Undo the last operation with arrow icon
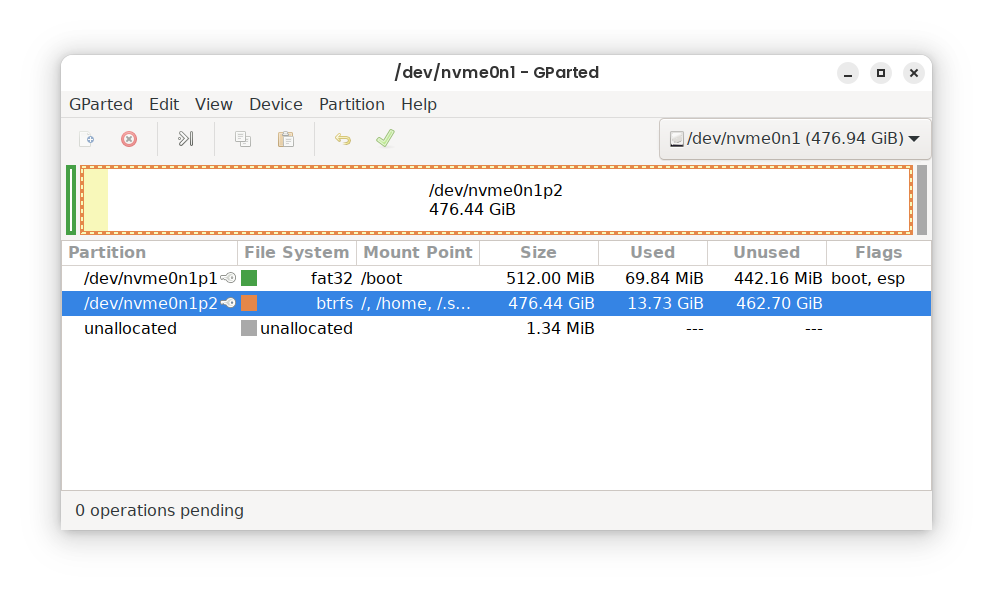This screenshot has width=993, height=597. (343, 139)
